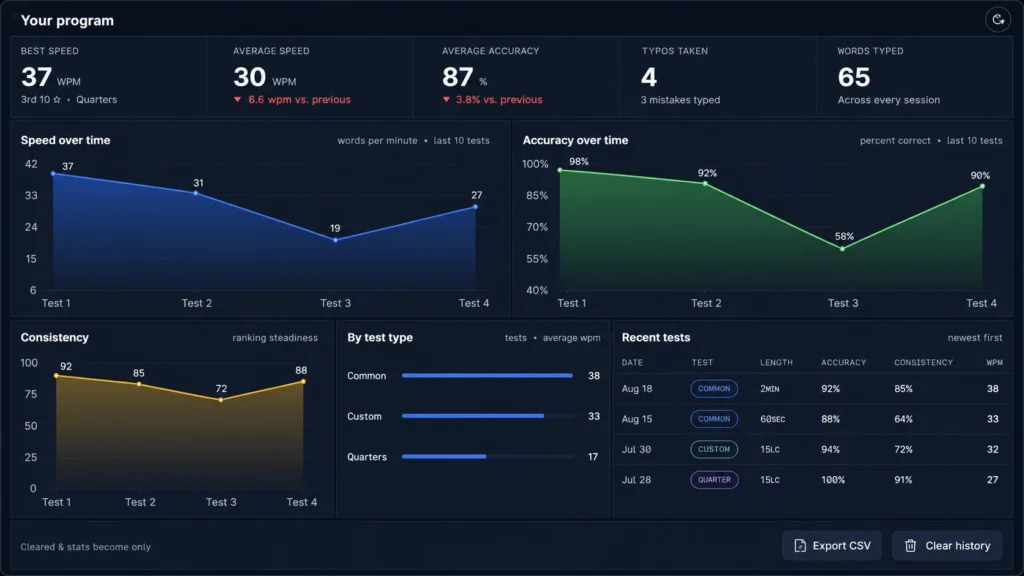Click the Best Speed 37 WPM value

point(51,78)
